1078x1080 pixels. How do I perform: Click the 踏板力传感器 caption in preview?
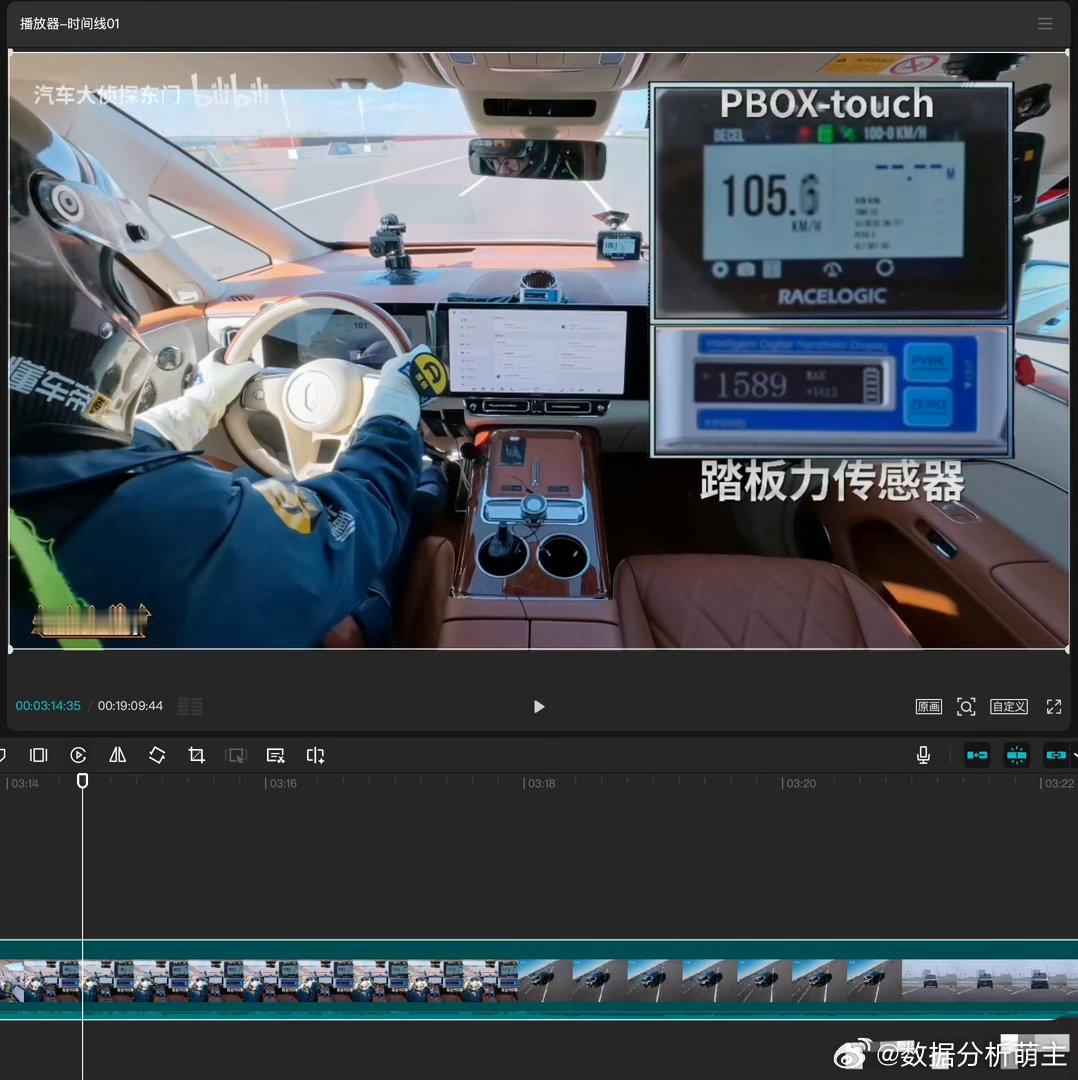pos(832,481)
